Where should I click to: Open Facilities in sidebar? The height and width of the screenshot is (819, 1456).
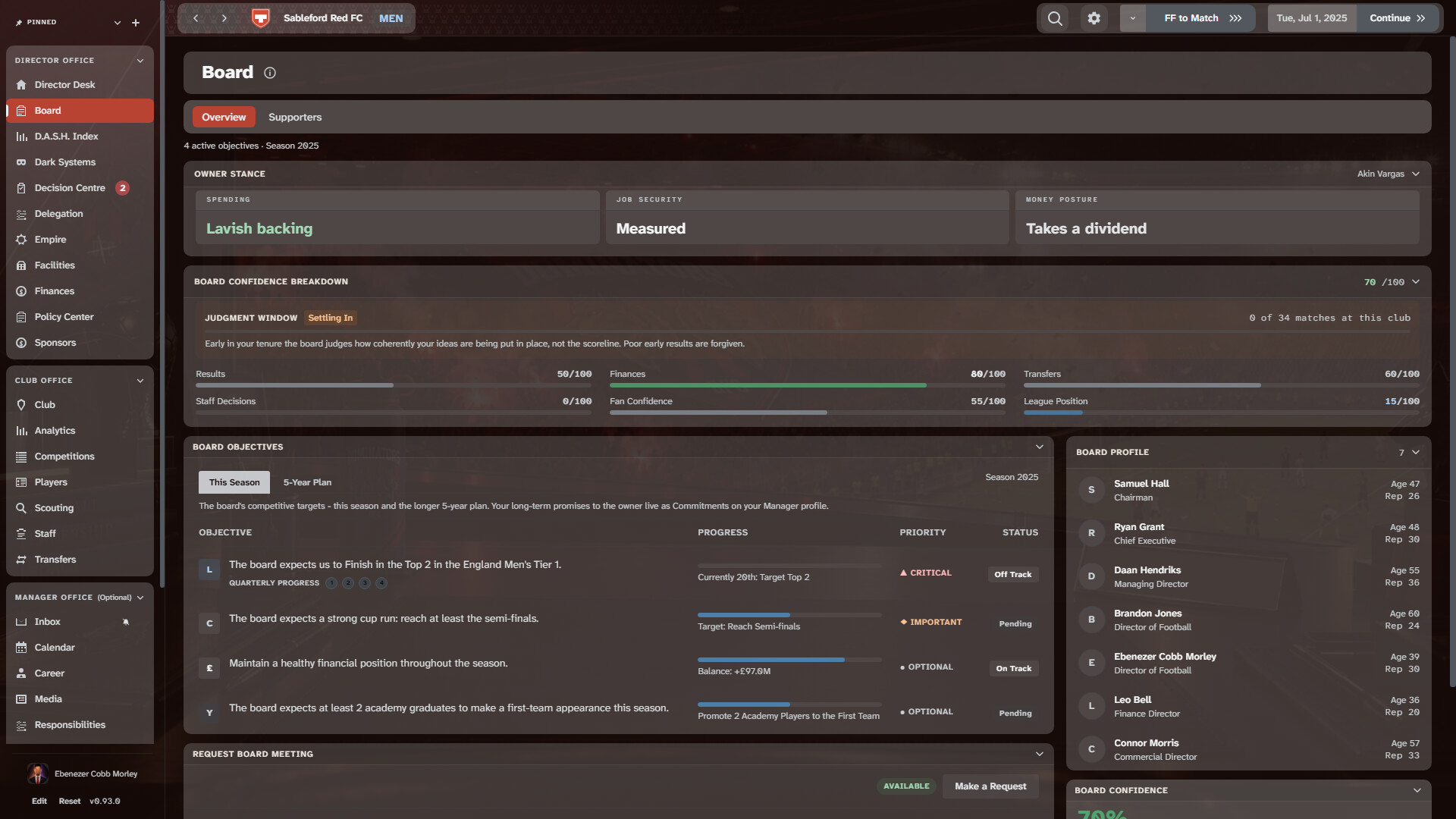pyautogui.click(x=80, y=265)
